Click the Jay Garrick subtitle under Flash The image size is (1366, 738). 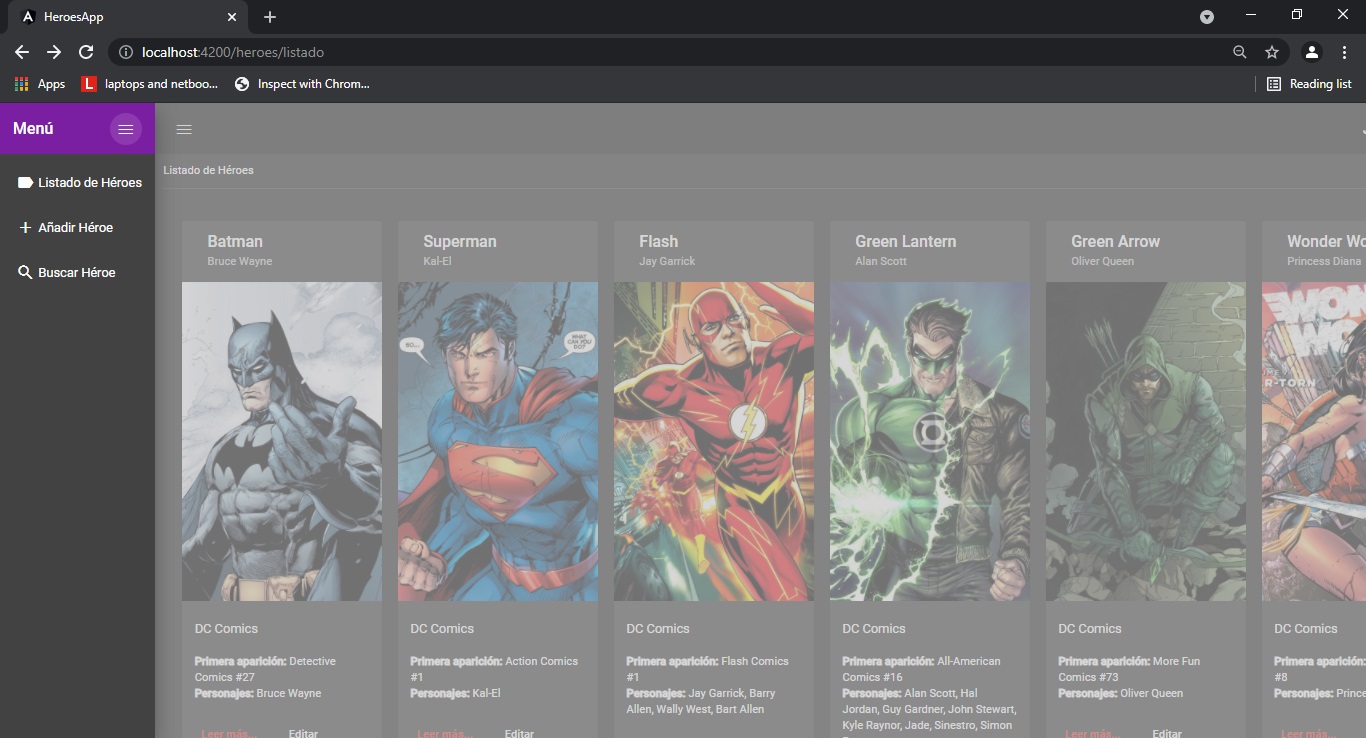click(667, 261)
